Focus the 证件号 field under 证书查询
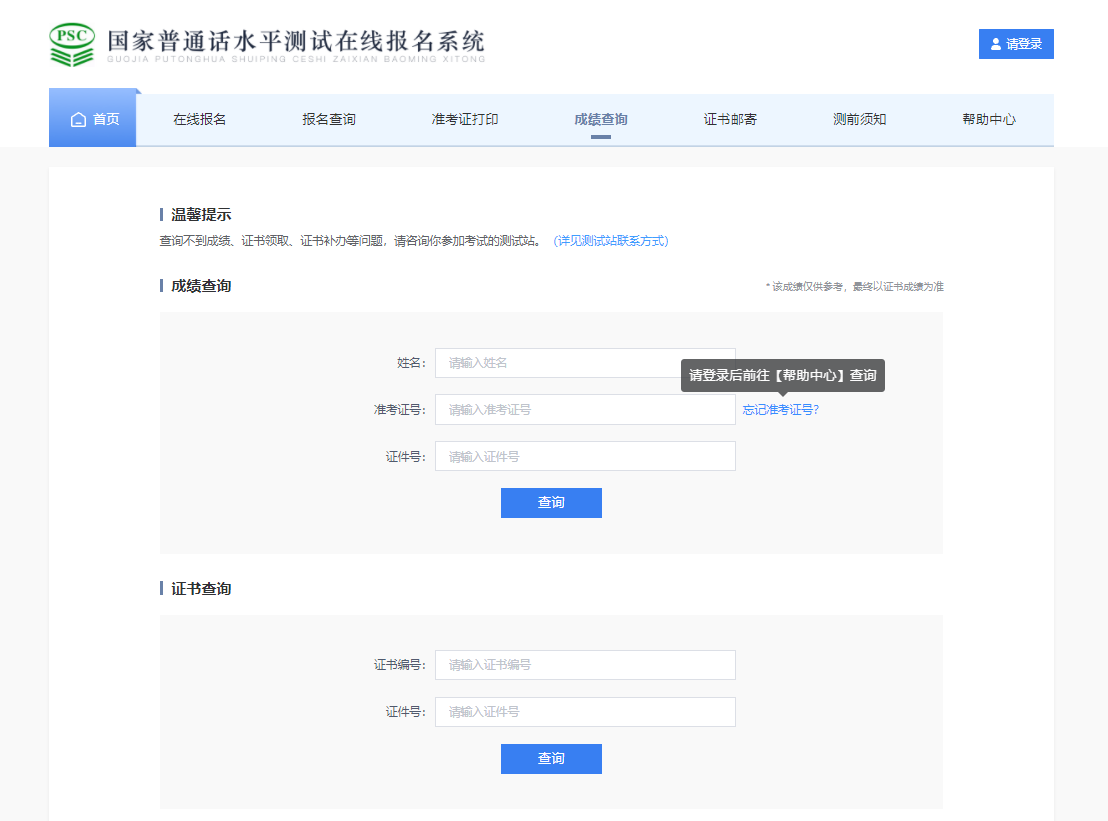The width and height of the screenshot is (1108, 821). pos(585,712)
